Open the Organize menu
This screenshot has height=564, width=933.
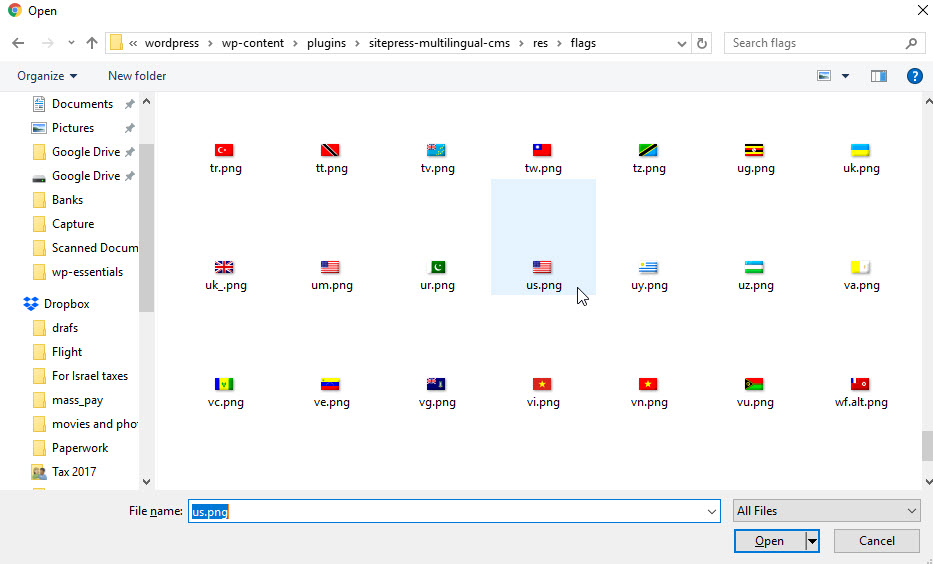(47, 76)
